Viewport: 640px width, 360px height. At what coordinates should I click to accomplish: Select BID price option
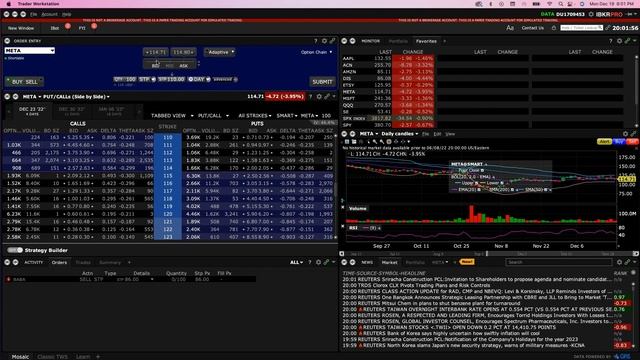tap(156, 66)
